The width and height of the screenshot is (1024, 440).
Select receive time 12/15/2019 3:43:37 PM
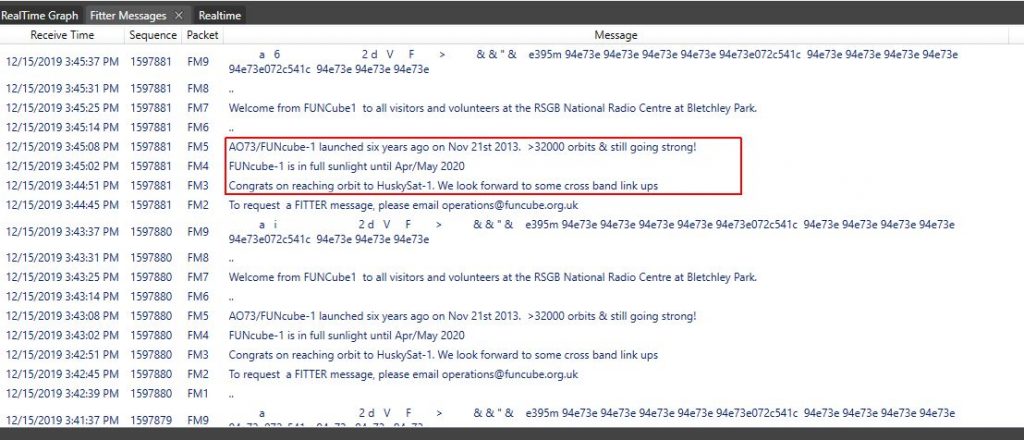pyautogui.click(x=63, y=232)
